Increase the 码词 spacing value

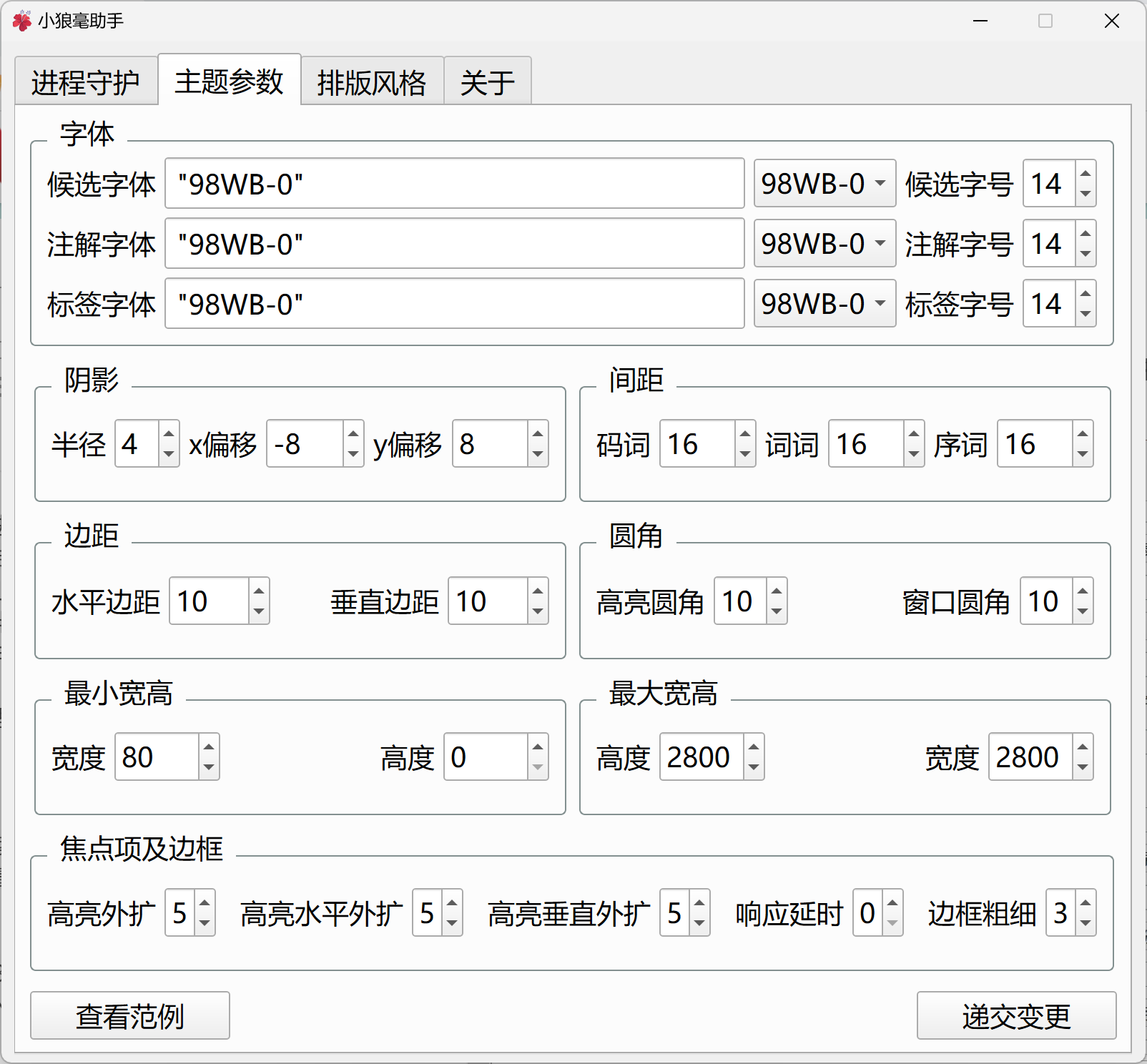[745, 433]
